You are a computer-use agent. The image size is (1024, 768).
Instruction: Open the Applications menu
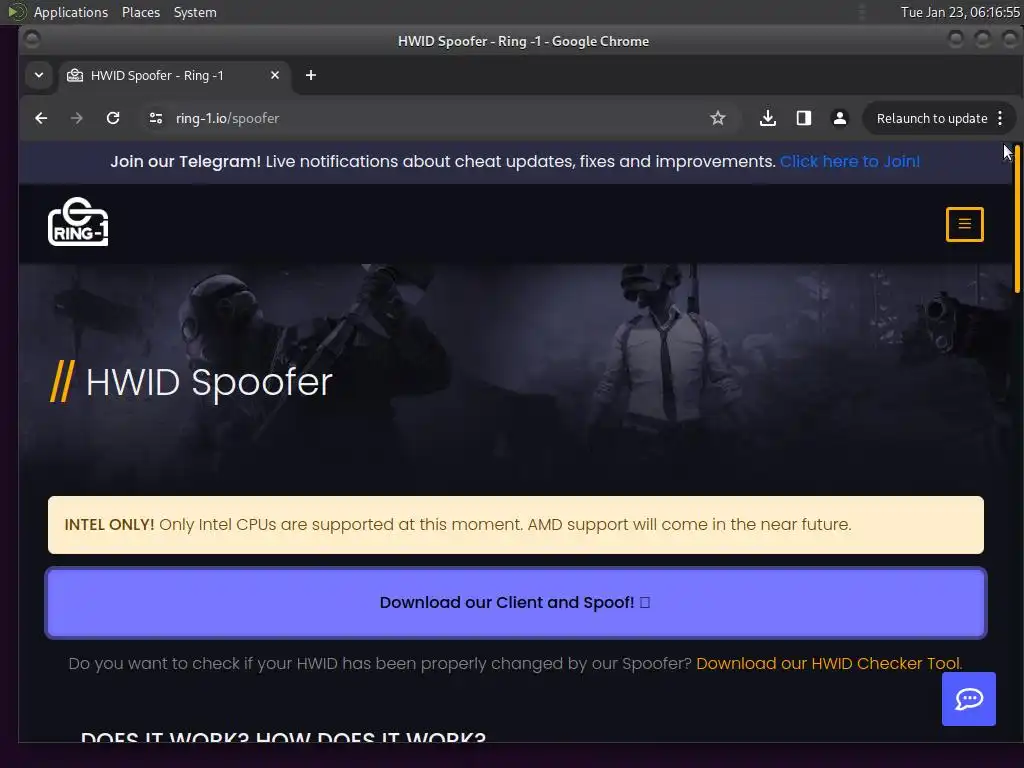coord(71,12)
